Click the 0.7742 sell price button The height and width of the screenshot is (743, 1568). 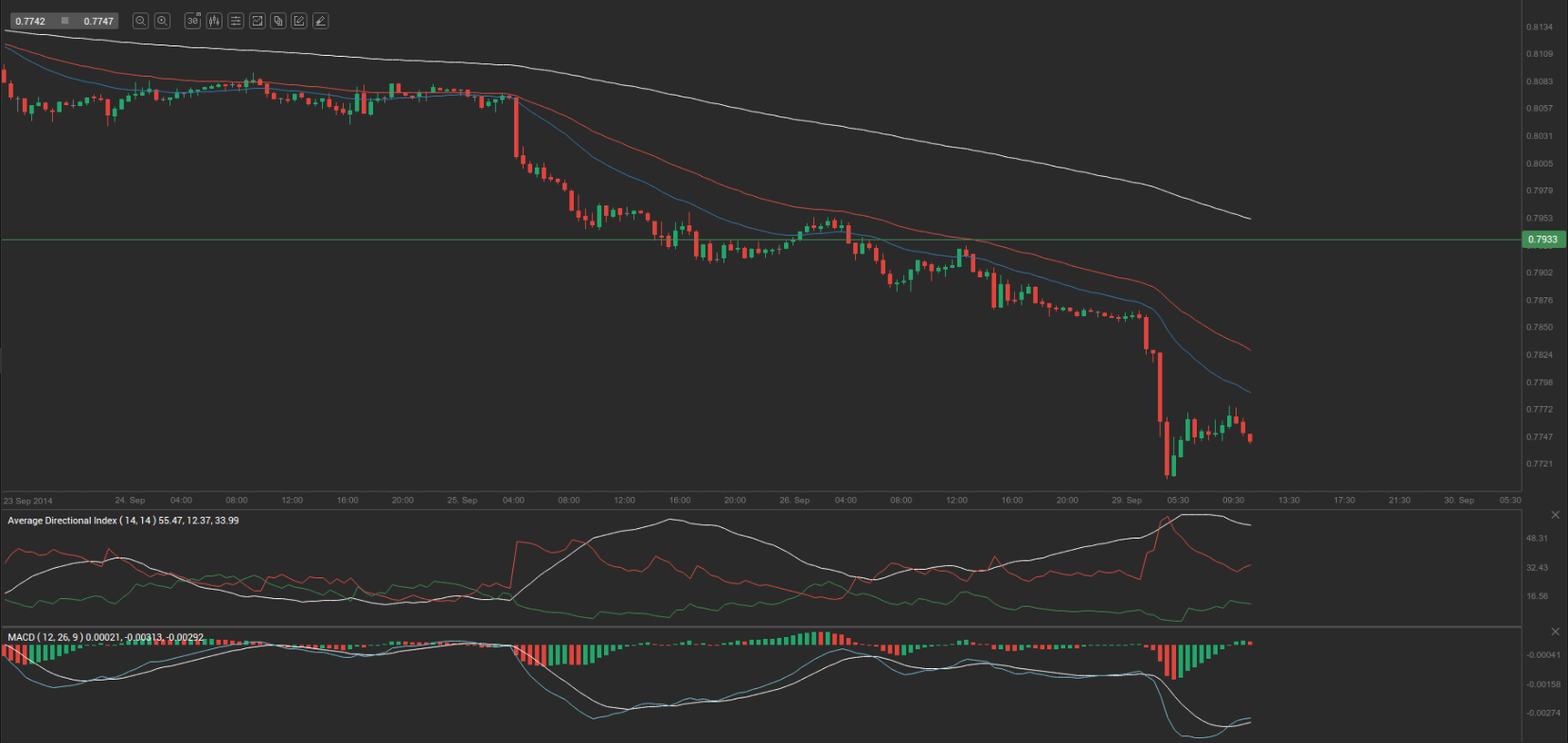[30, 21]
